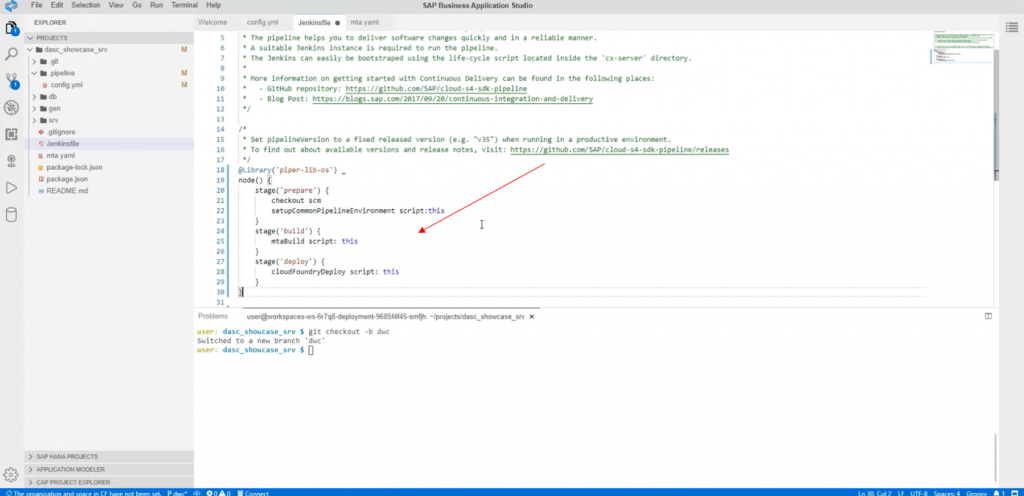Open the Explorer view in activity bar
The height and width of the screenshot is (496, 1024).
coord(11,28)
